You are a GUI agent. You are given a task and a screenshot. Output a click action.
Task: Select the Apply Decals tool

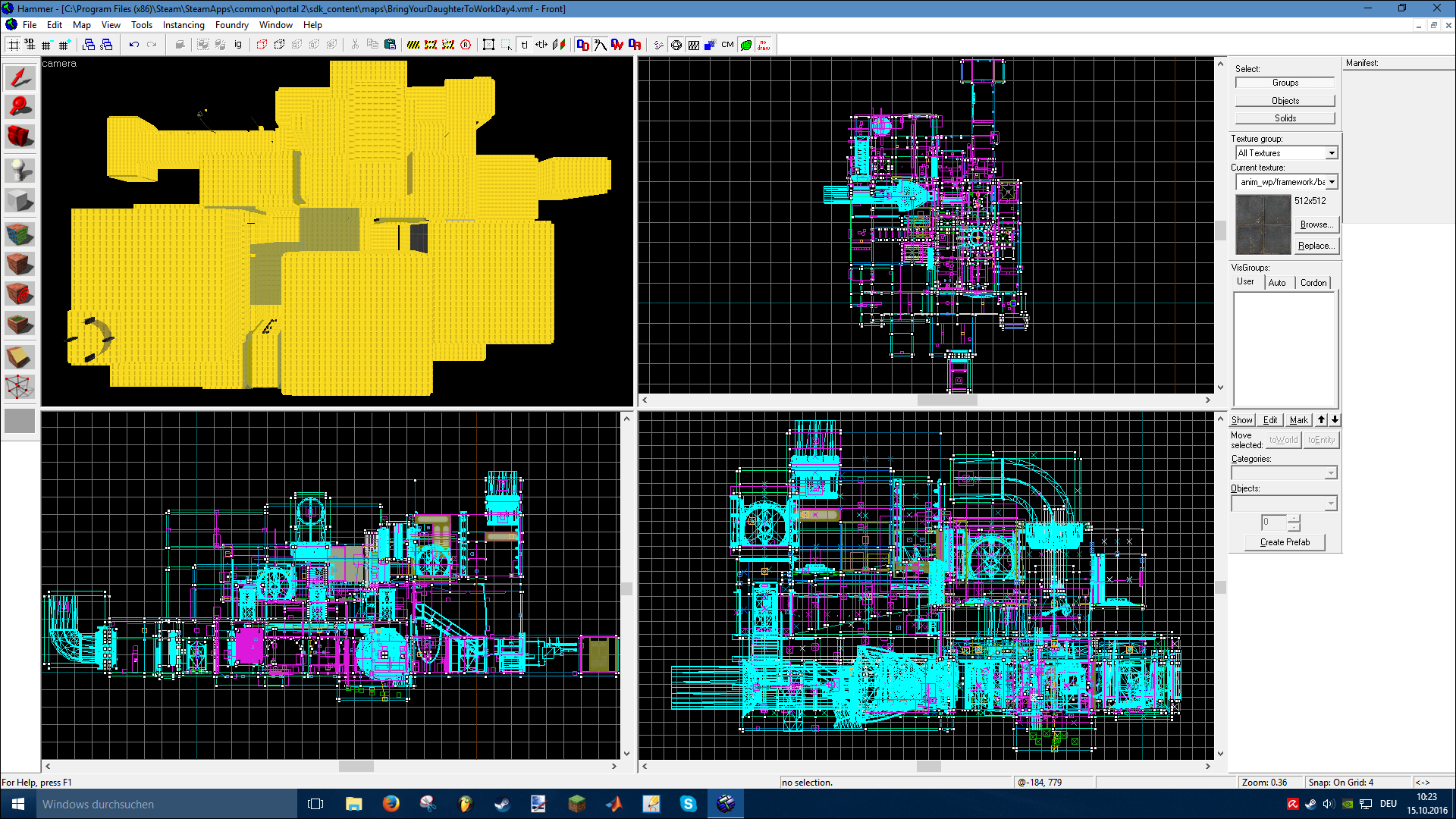point(20,293)
